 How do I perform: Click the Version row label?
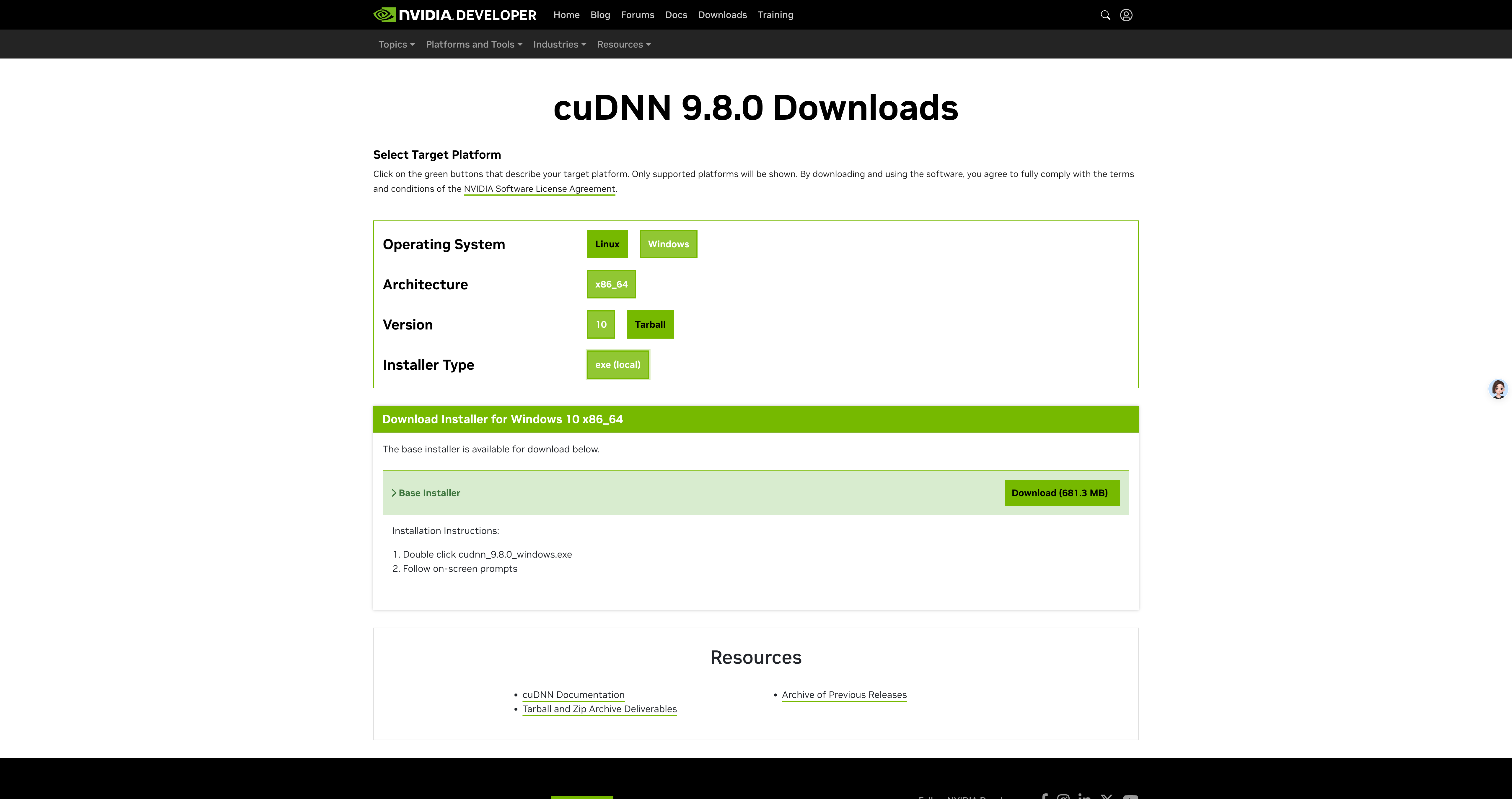pos(408,325)
